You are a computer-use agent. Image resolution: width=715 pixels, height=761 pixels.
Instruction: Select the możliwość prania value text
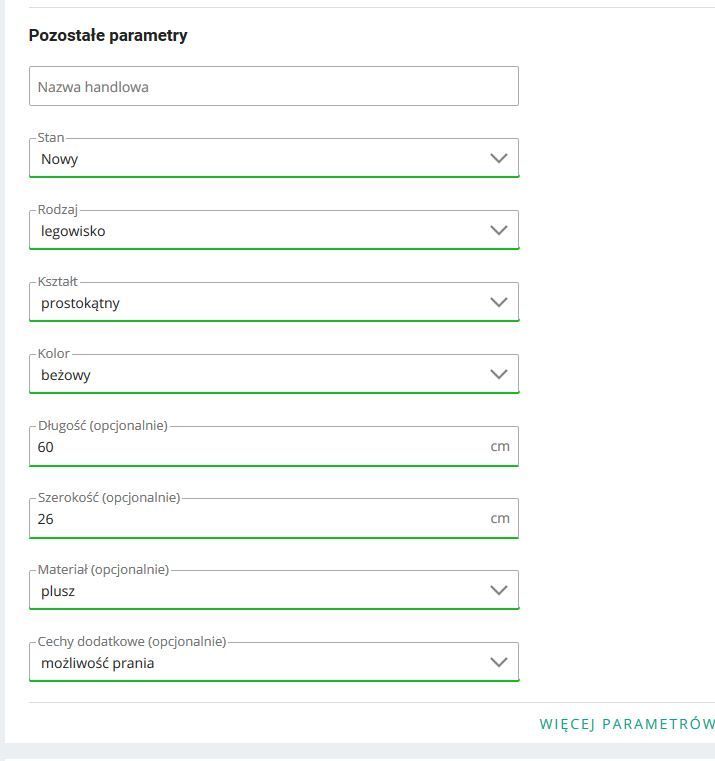tap(98, 663)
